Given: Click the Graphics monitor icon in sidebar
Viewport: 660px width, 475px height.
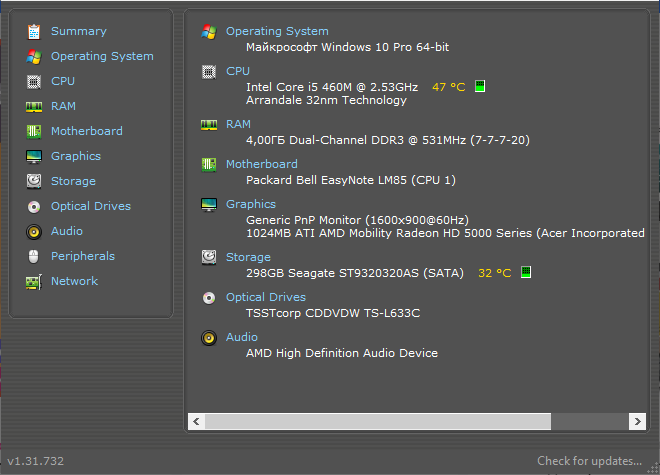Looking at the screenshot, I should pos(34,157).
